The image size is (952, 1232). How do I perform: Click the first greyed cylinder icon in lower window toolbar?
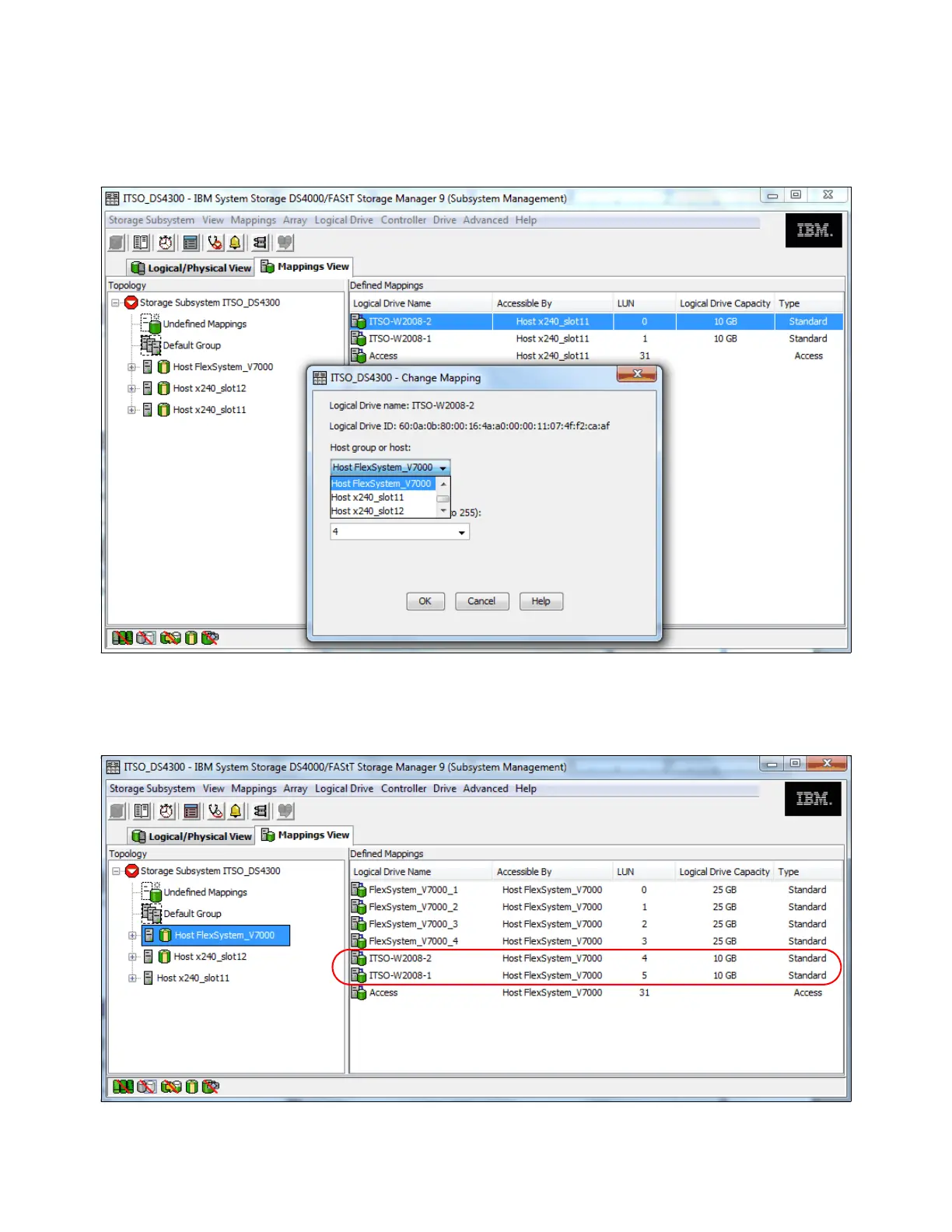tap(117, 811)
